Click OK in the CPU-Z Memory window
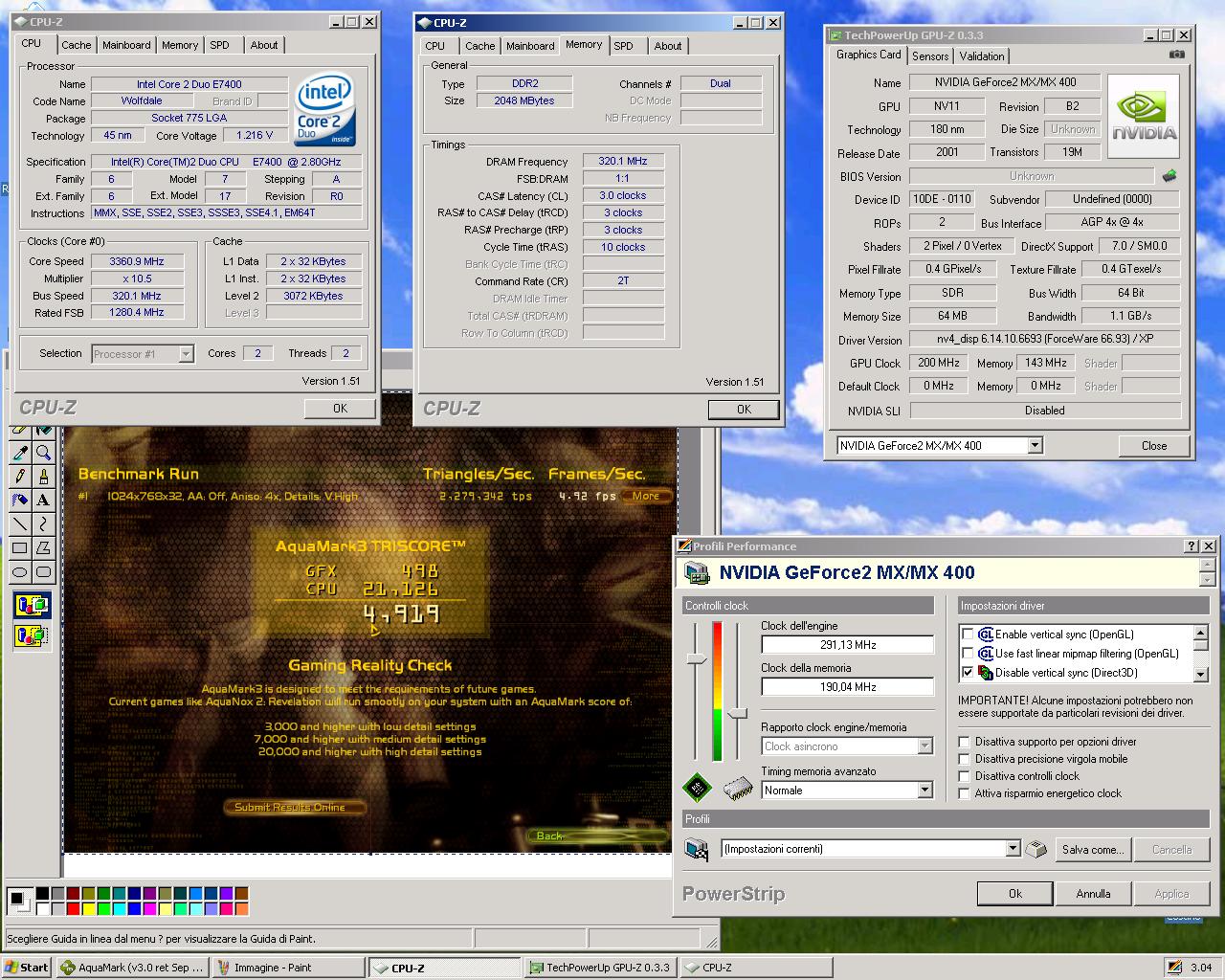The height and width of the screenshot is (980, 1225). (x=744, y=410)
